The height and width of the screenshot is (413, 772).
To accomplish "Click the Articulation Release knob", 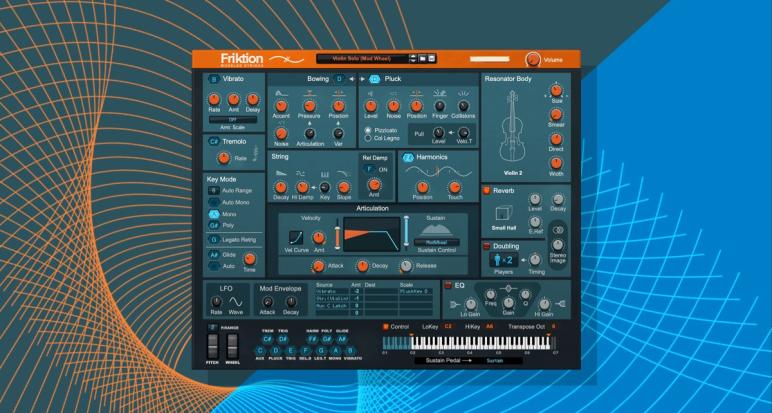I will (x=406, y=266).
